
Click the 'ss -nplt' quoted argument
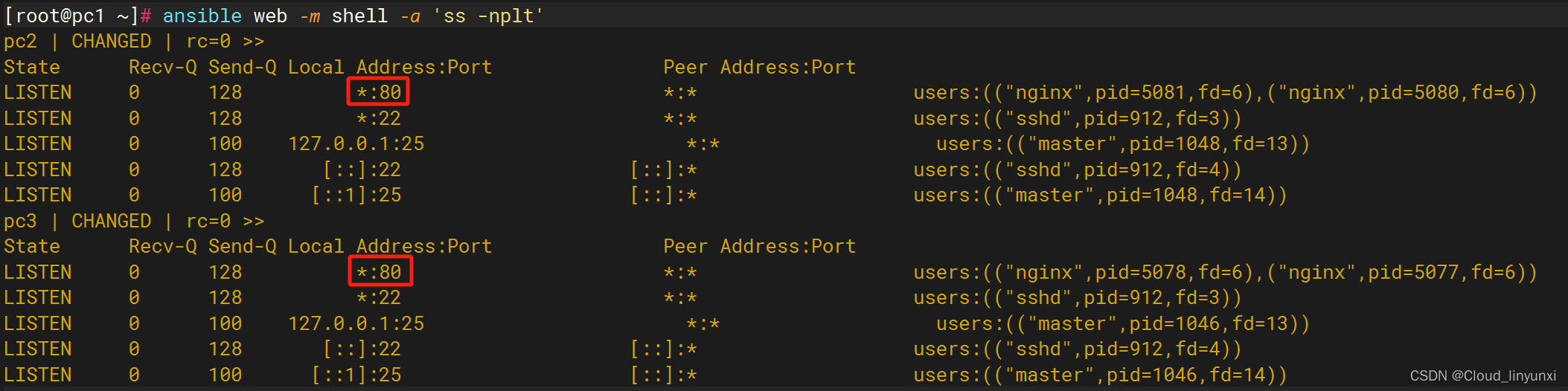[488, 16]
